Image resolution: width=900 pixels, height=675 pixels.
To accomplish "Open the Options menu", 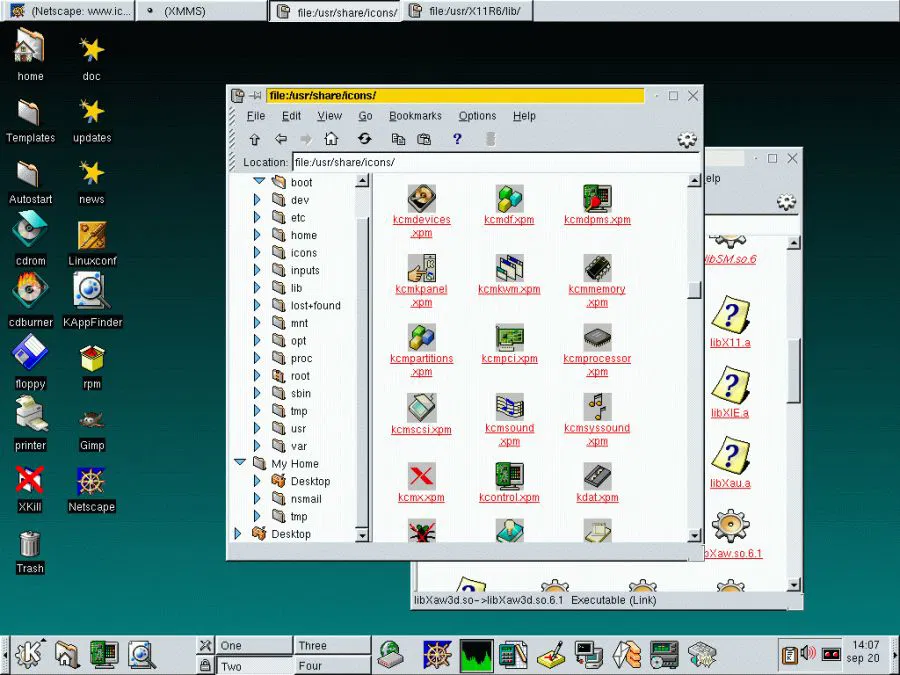I will tap(477, 116).
